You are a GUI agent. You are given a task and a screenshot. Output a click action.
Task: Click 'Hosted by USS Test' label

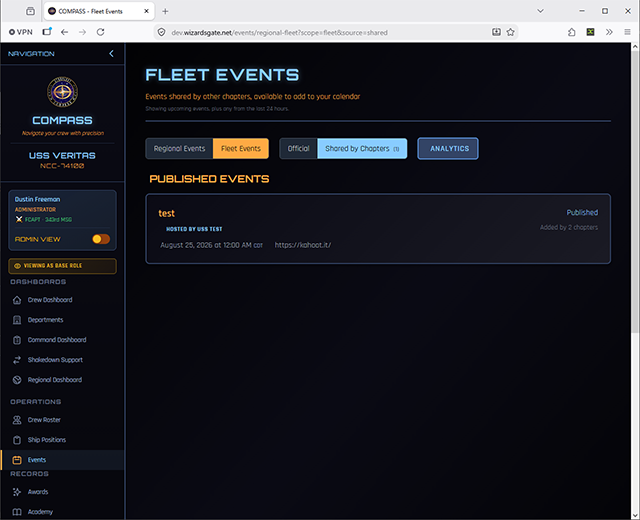[x=194, y=229]
